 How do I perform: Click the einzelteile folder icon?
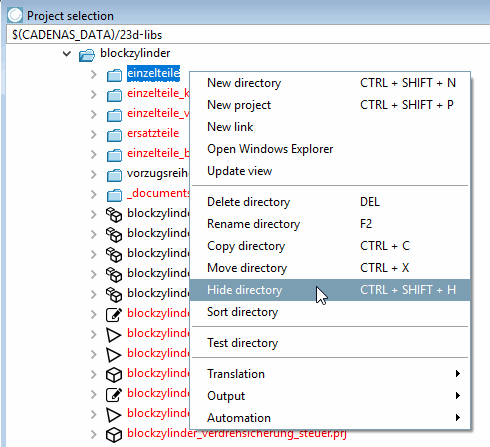pos(114,75)
